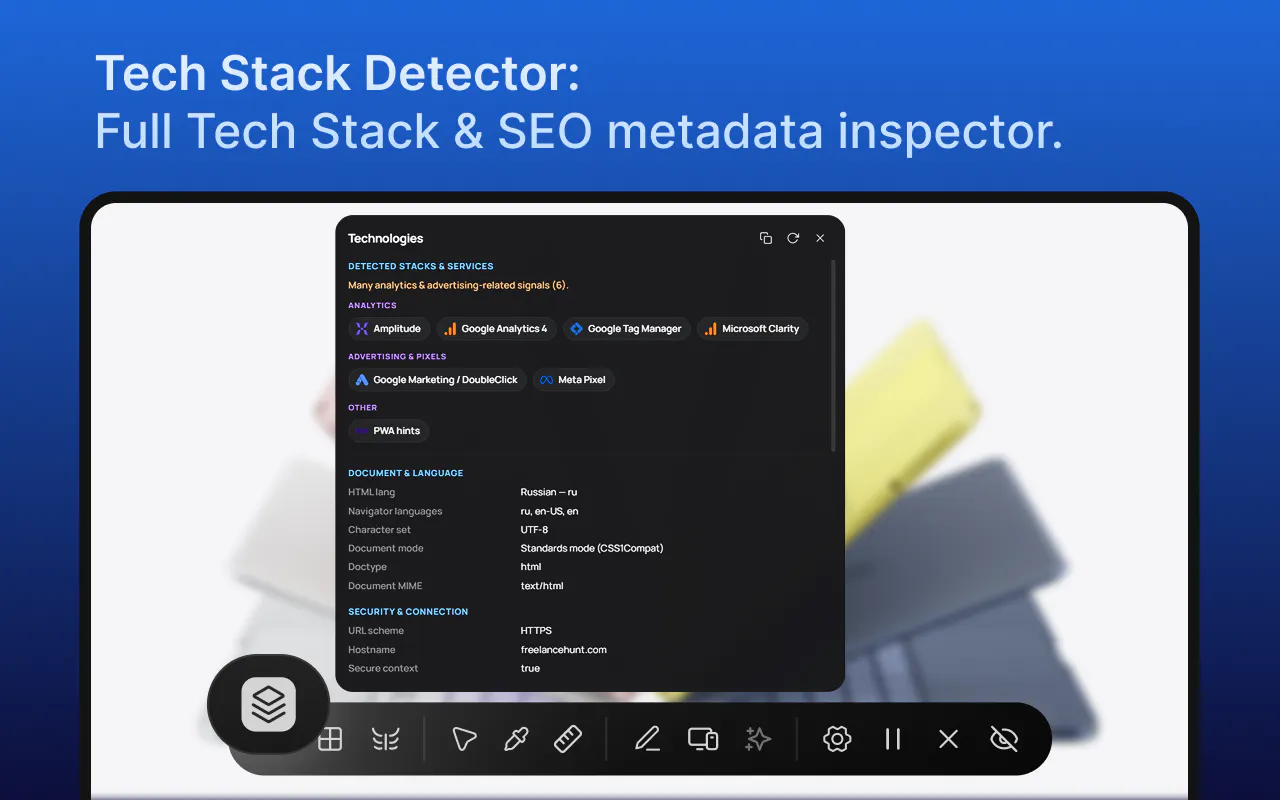
Task: Click the text/html MIME value
Action: point(542,586)
